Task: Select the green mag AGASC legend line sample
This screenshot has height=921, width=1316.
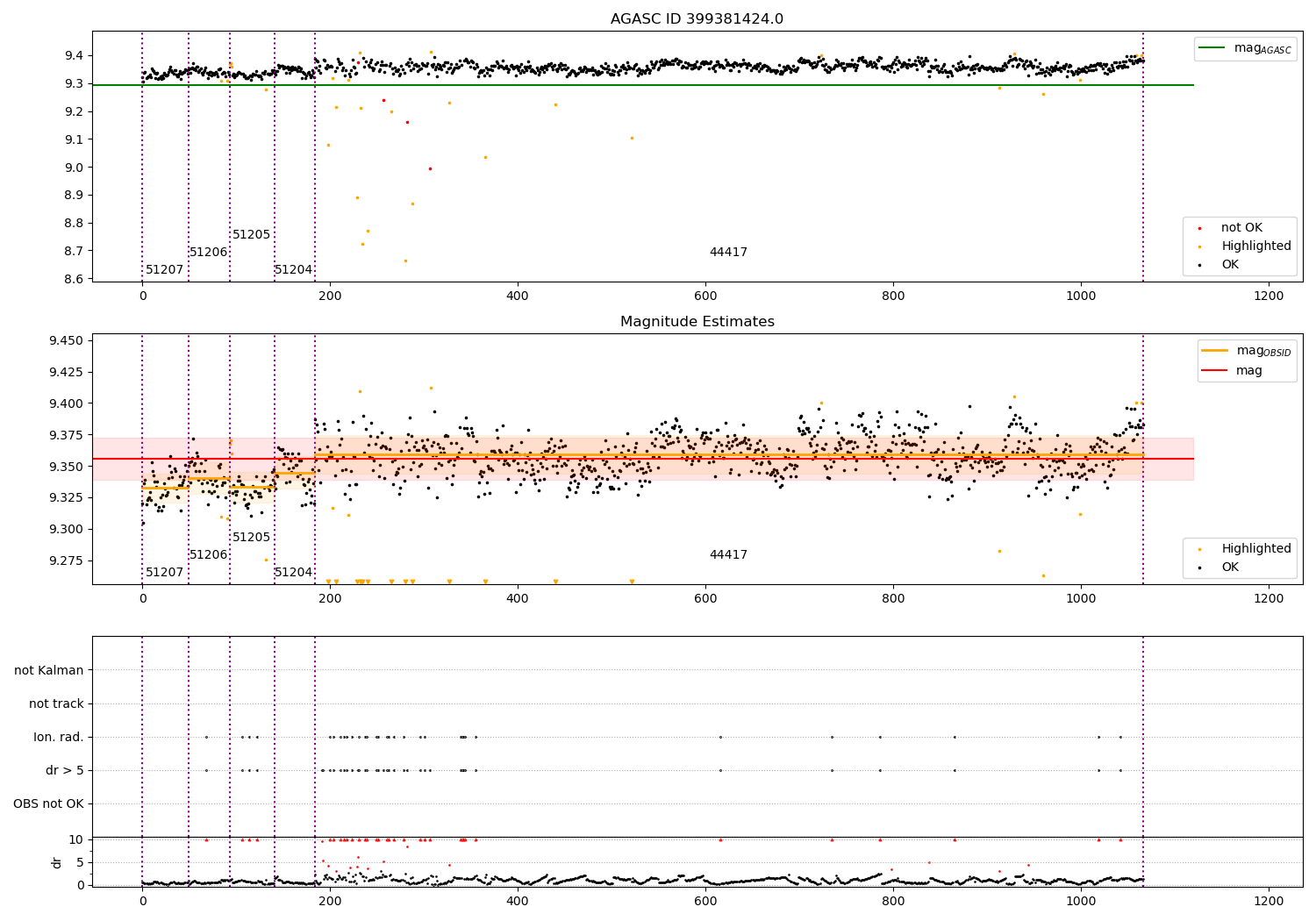Action: (x=1212, y=48)
